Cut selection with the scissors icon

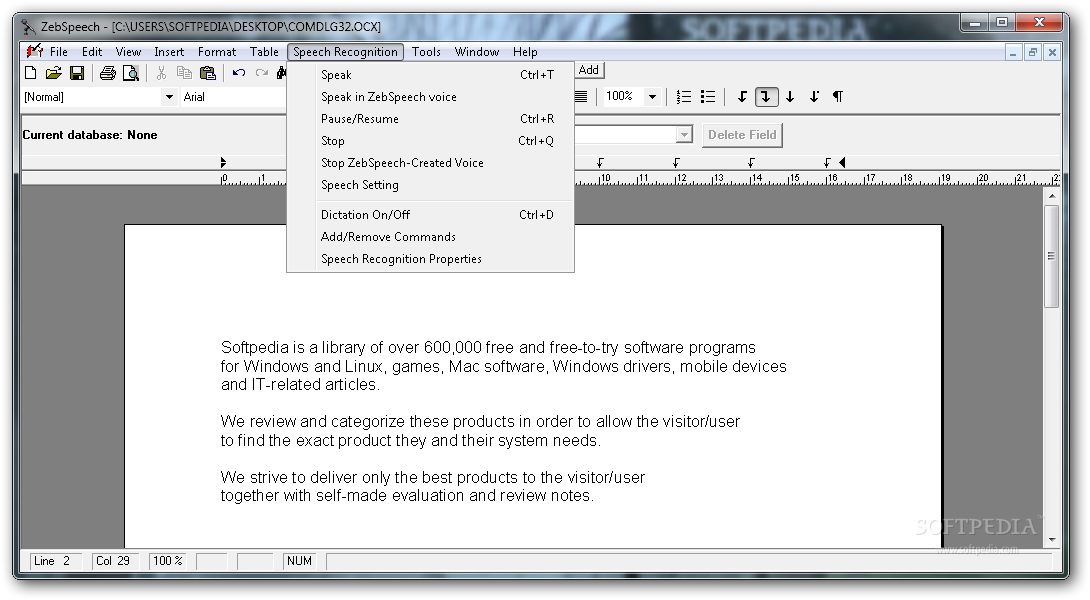(161, 73)
